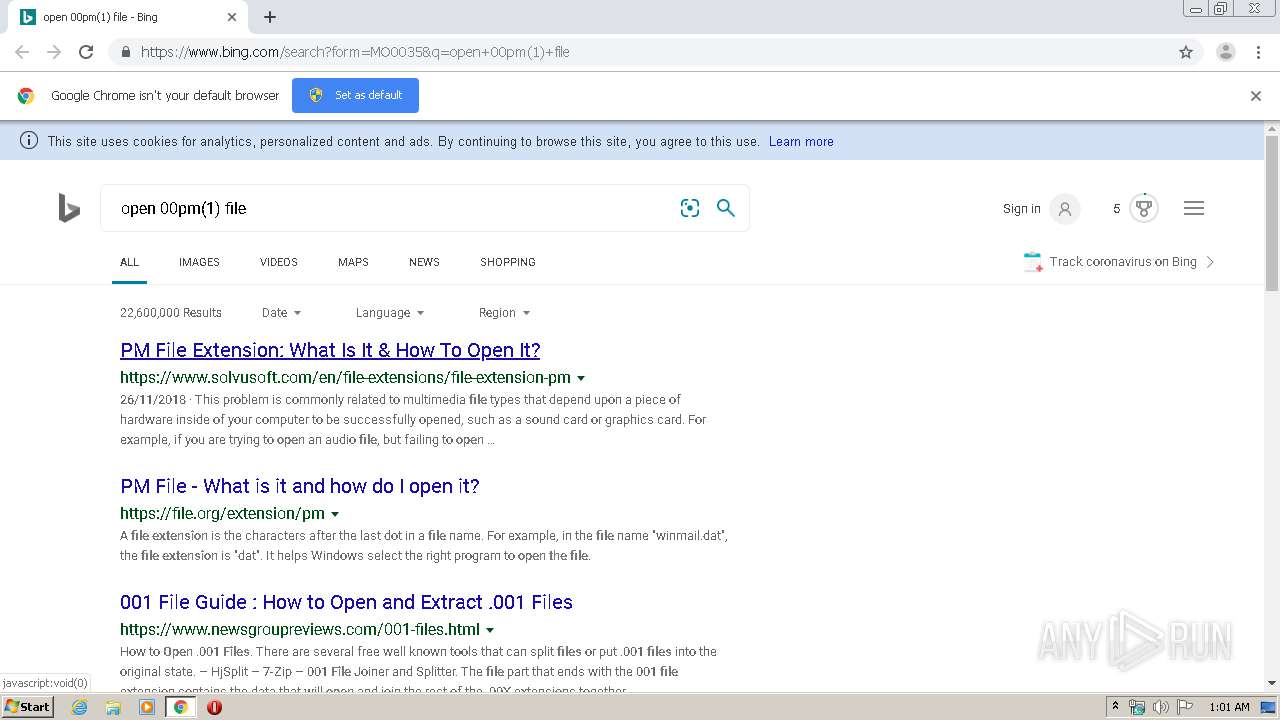The width and height of the screenshot is (1280, 720).
Task: Click the 22,600,000 Results text
Action: click(x=171, y=313)
